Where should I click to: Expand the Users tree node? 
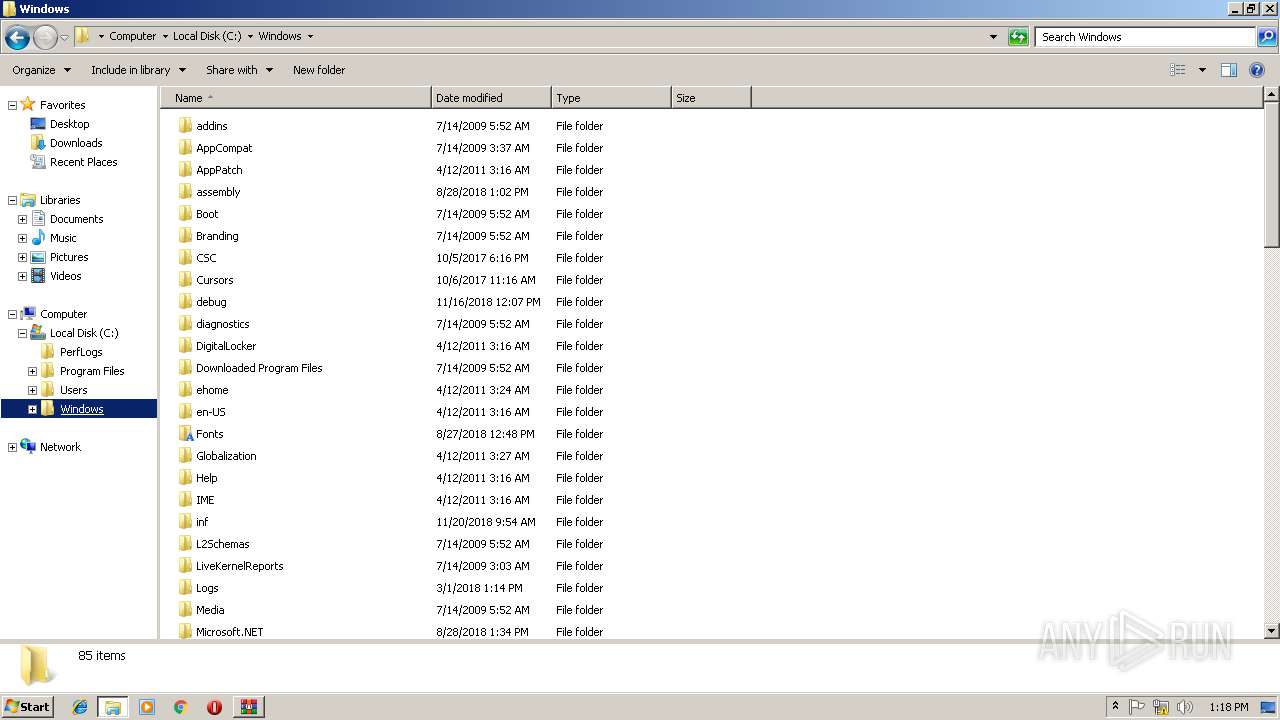coord(32,390)
